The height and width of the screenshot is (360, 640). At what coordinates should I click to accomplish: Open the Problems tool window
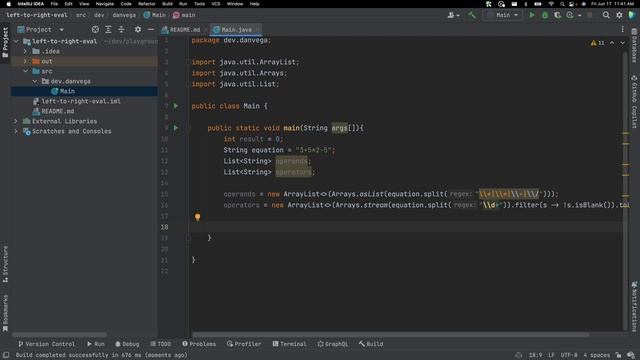click(199, 344)
